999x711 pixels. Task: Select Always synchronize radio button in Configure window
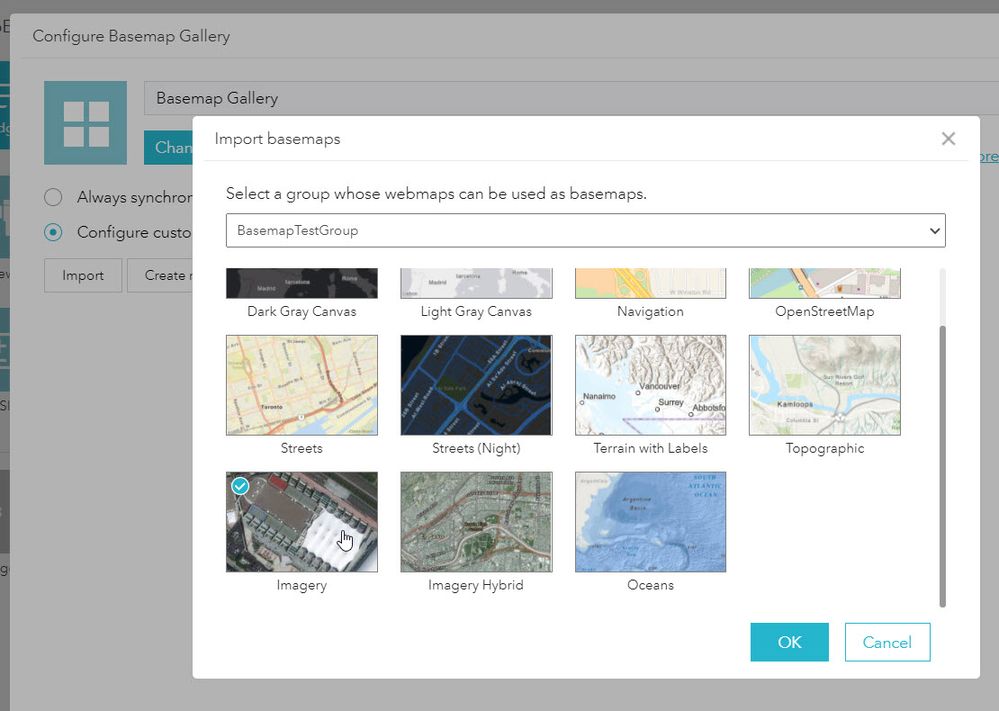click(x=54, y=198)
